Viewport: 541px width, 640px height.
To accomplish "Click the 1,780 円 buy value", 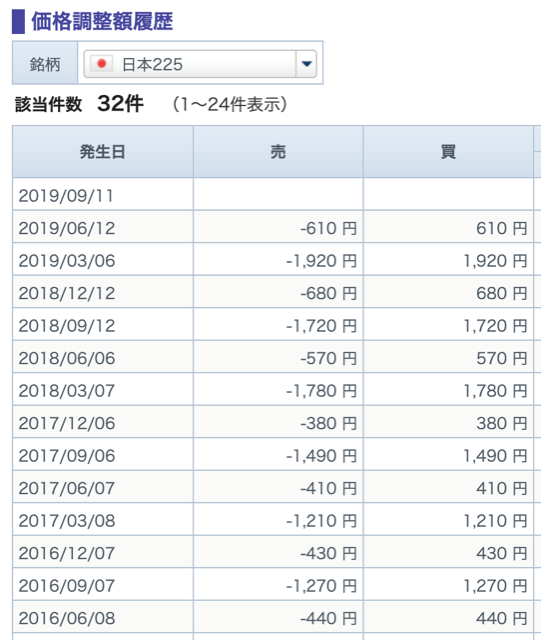I will (x=495, y=391).
